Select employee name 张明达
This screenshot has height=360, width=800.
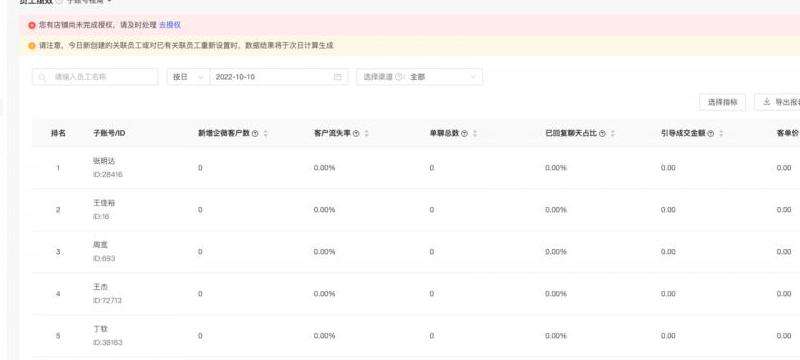(x=104, y=161)
